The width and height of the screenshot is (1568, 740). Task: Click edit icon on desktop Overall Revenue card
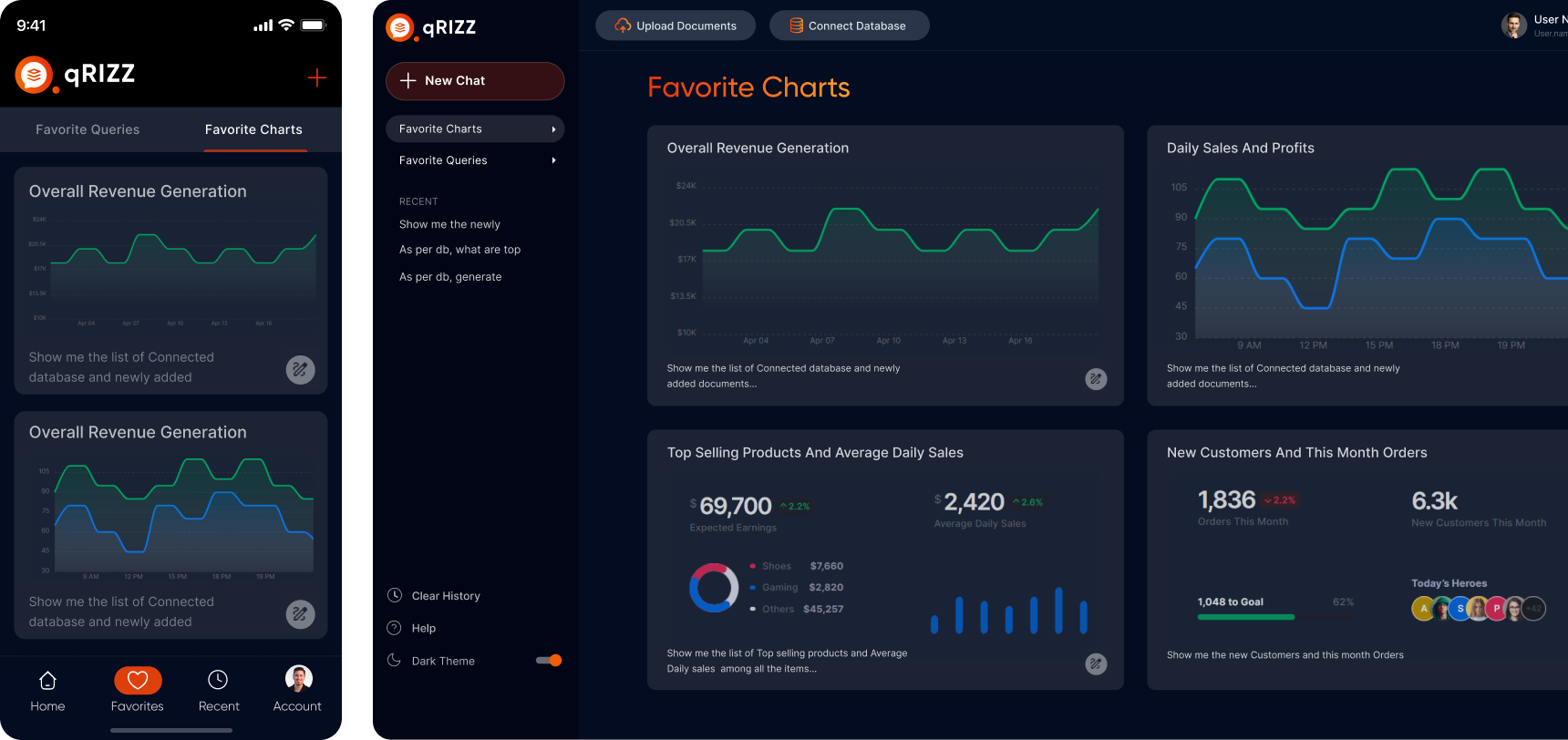[1096, 379]
